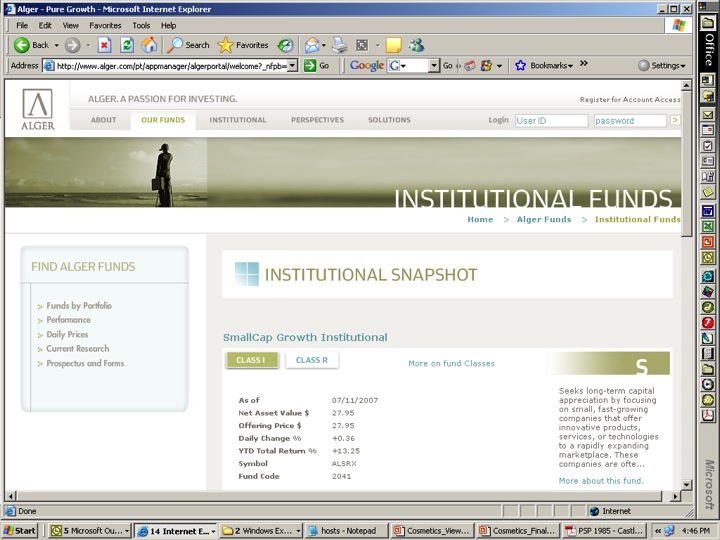Click the password input field
This screenshot has width=720, height=540.
pyautogui.click(x=630, y=121)
